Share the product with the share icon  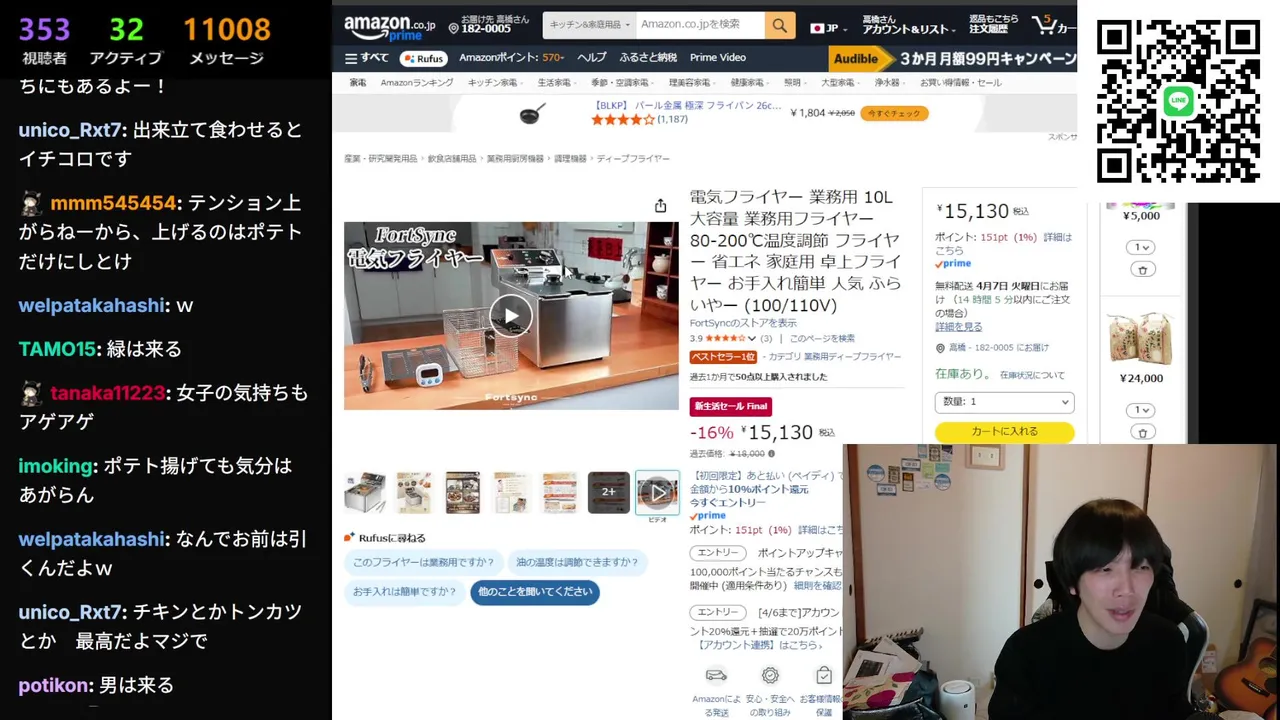pos(660,206)
